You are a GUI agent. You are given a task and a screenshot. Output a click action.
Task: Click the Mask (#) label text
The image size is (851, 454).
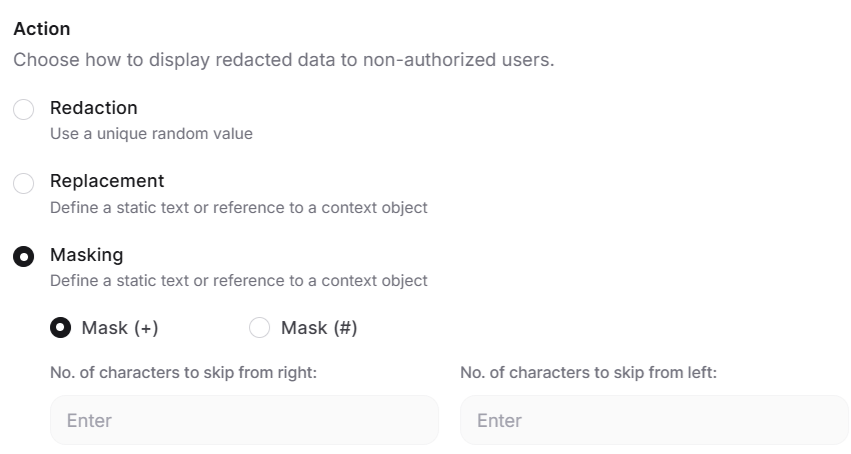pos(319,328)
